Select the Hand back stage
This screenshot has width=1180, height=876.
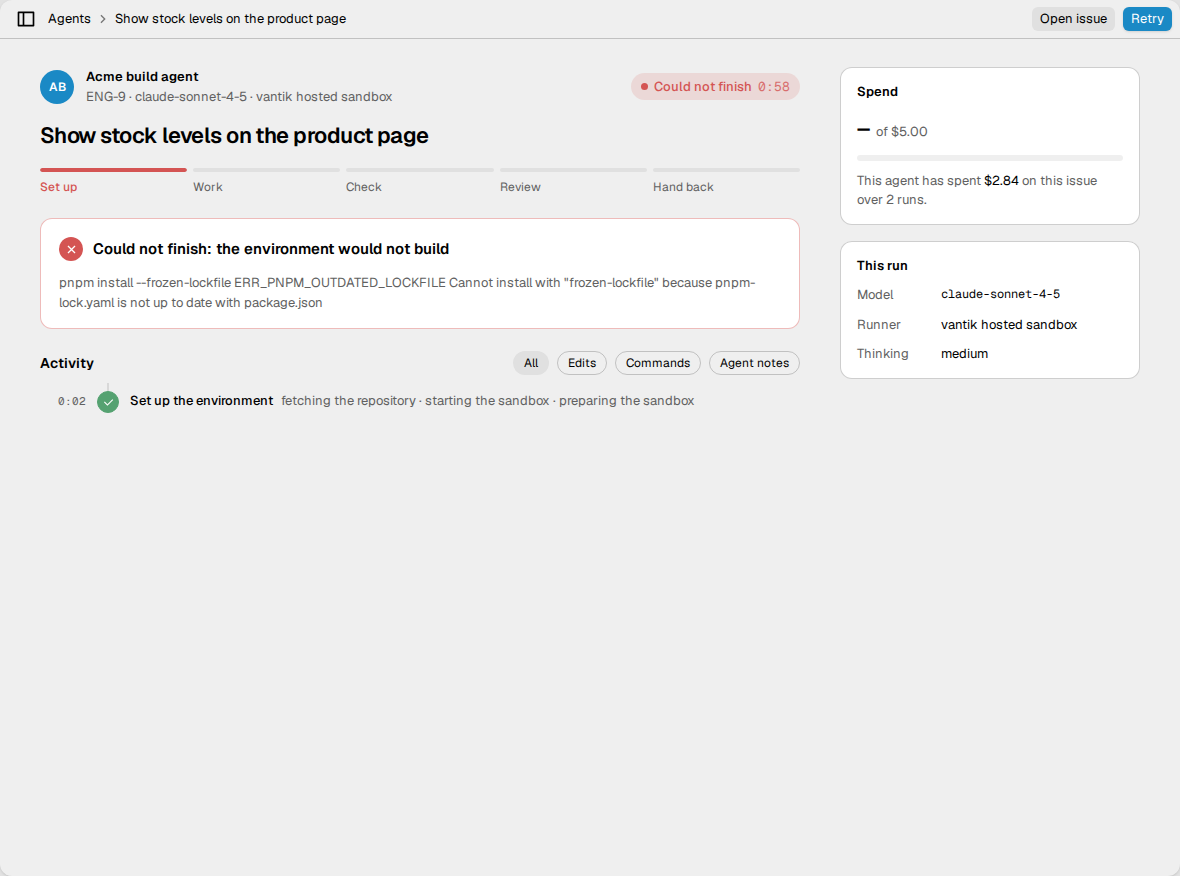pyautogui.click(x=726, y=181)
